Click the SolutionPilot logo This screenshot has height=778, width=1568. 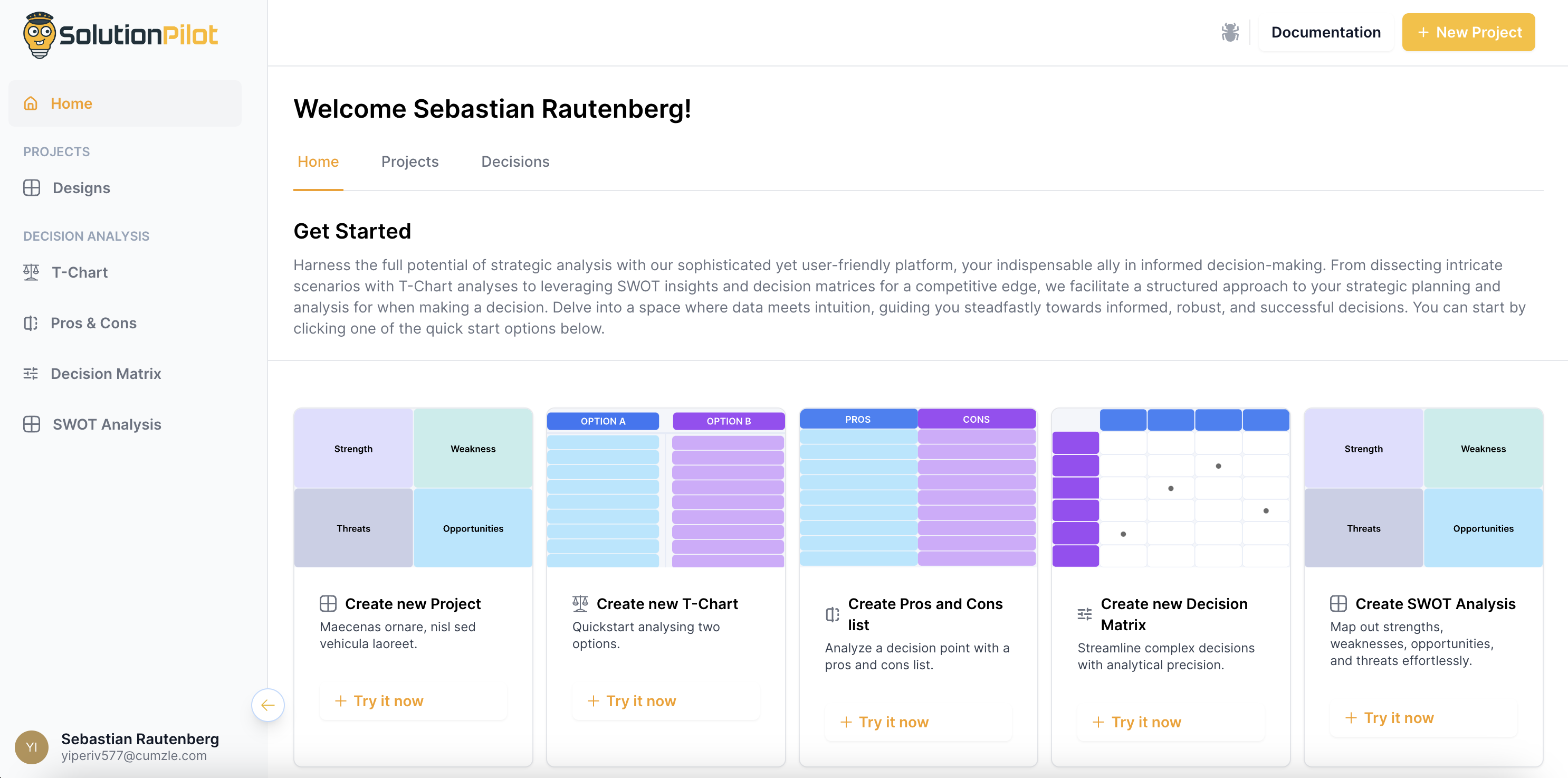pyautogui.click(x=120, y=35)
